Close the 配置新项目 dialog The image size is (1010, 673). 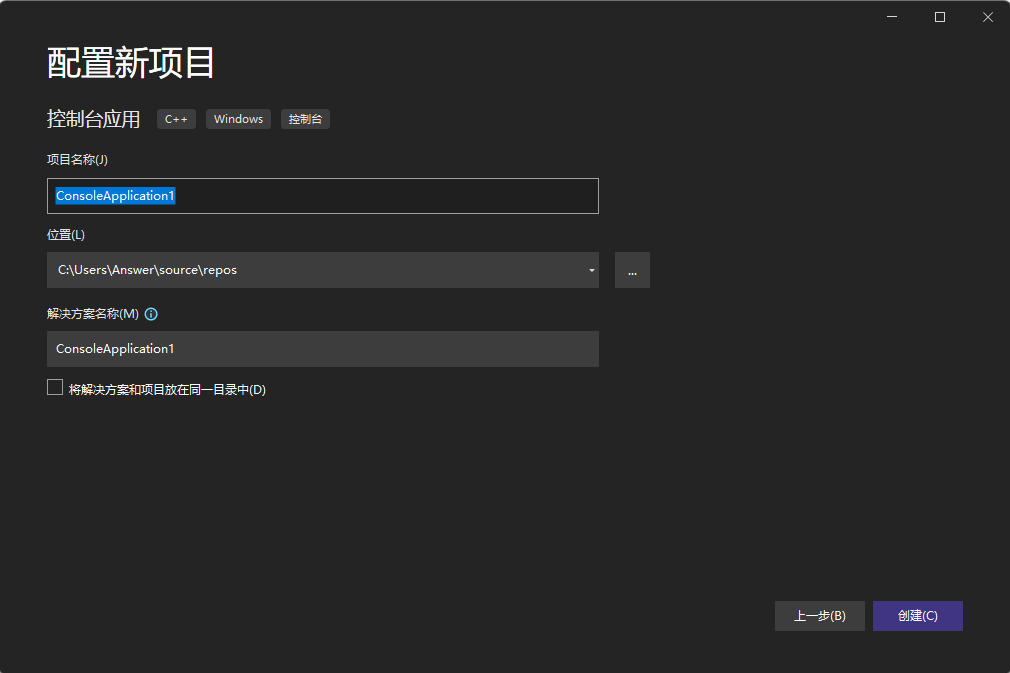point(986,17)
